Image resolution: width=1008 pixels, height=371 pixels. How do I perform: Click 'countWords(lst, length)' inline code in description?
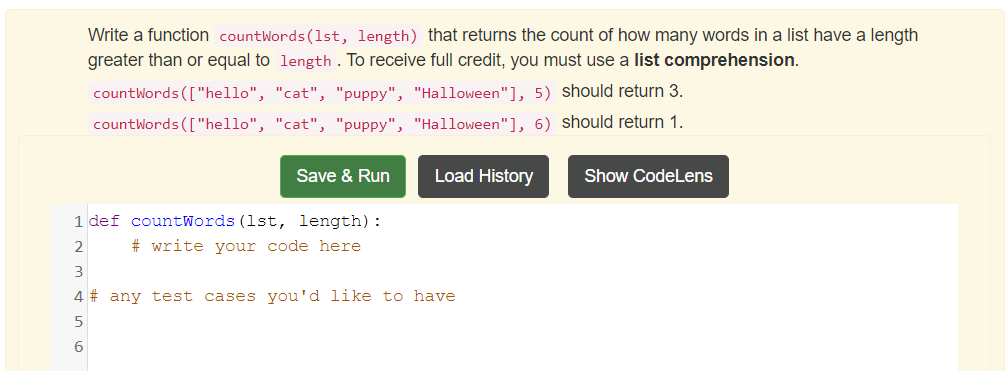[319, 36]
